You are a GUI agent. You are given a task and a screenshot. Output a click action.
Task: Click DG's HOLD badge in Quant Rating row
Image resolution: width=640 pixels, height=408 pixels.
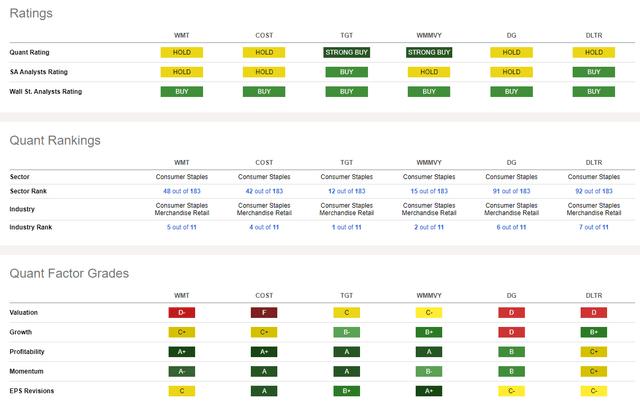pyautogui.click(x=511, y=52)
